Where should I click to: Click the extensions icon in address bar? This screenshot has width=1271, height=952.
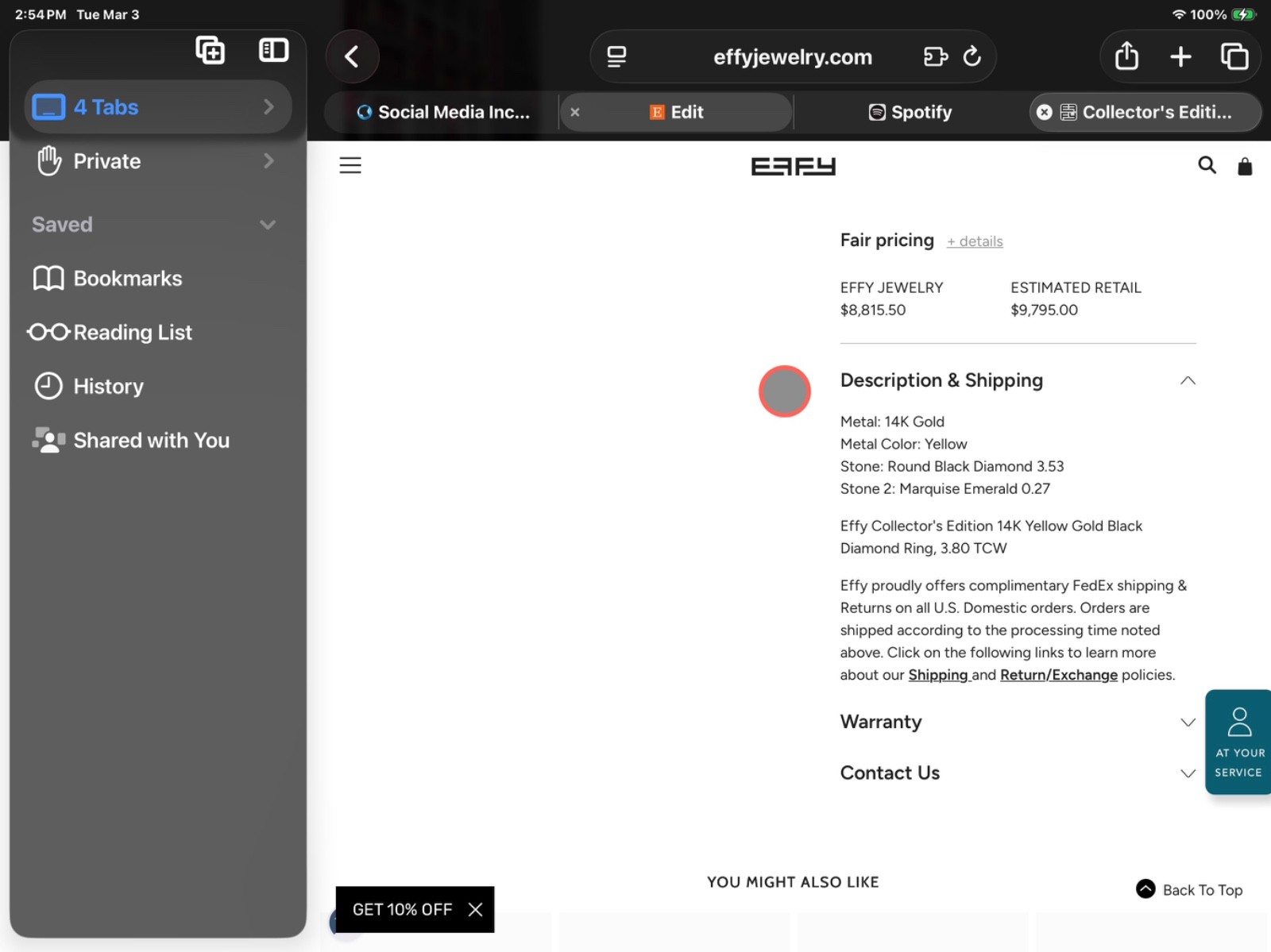936,56
